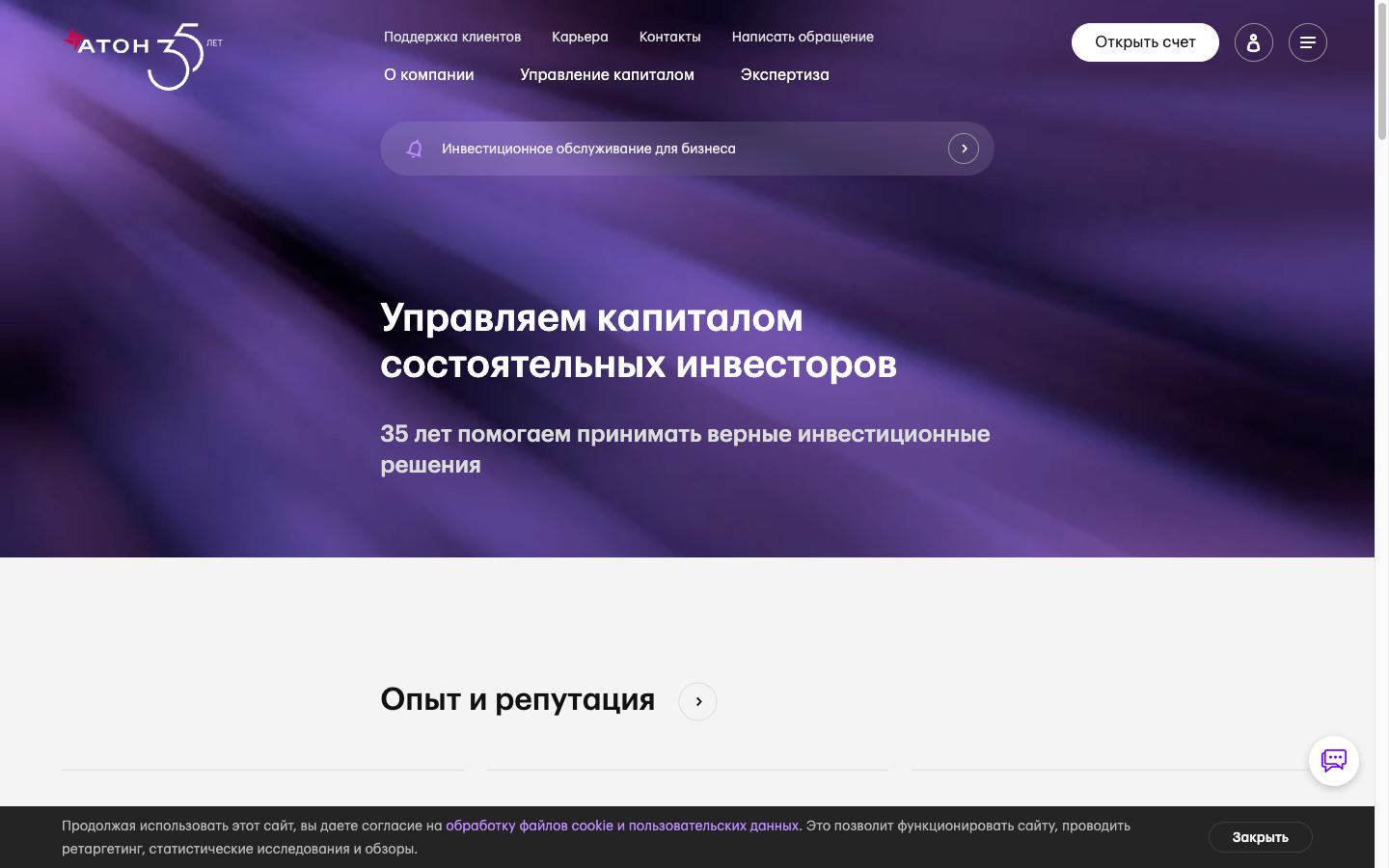Open the Поддержка клиентов menu item
Viewport: 1389px width, 868px height.
coord(452,37)
